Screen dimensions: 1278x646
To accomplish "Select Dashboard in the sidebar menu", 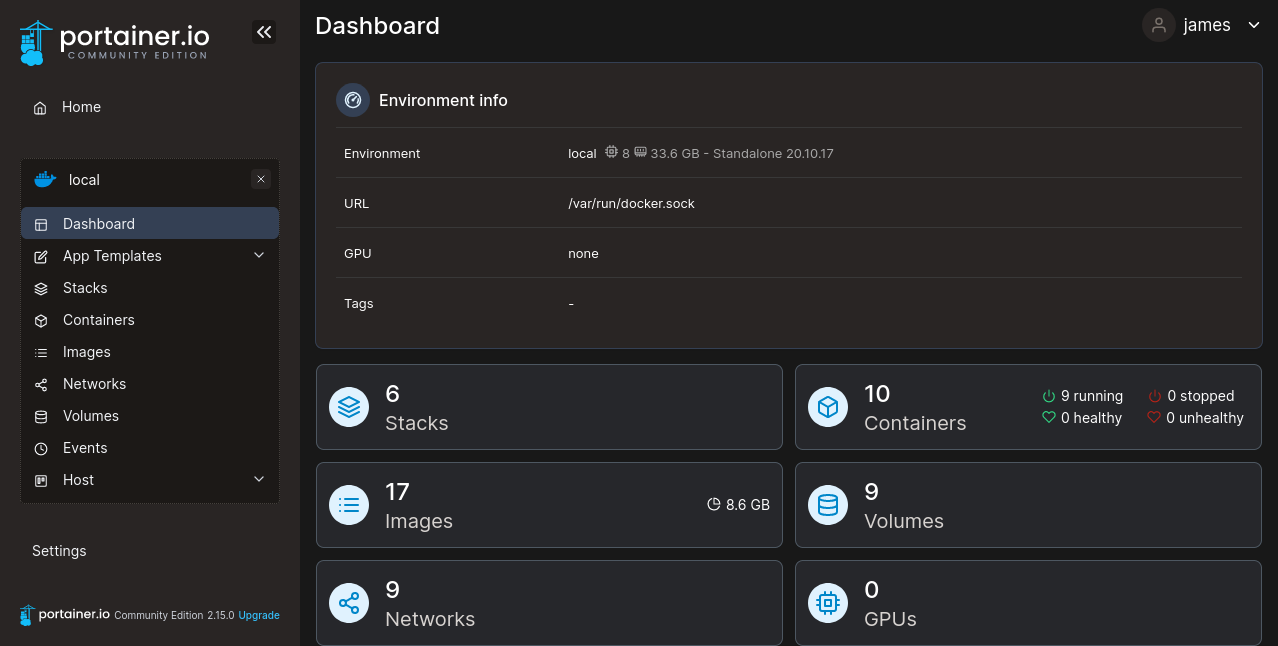I will [98, 224].
